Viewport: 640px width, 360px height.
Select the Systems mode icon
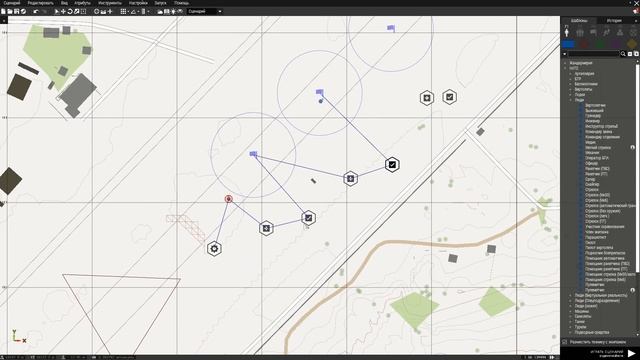(x=620, y=32)
